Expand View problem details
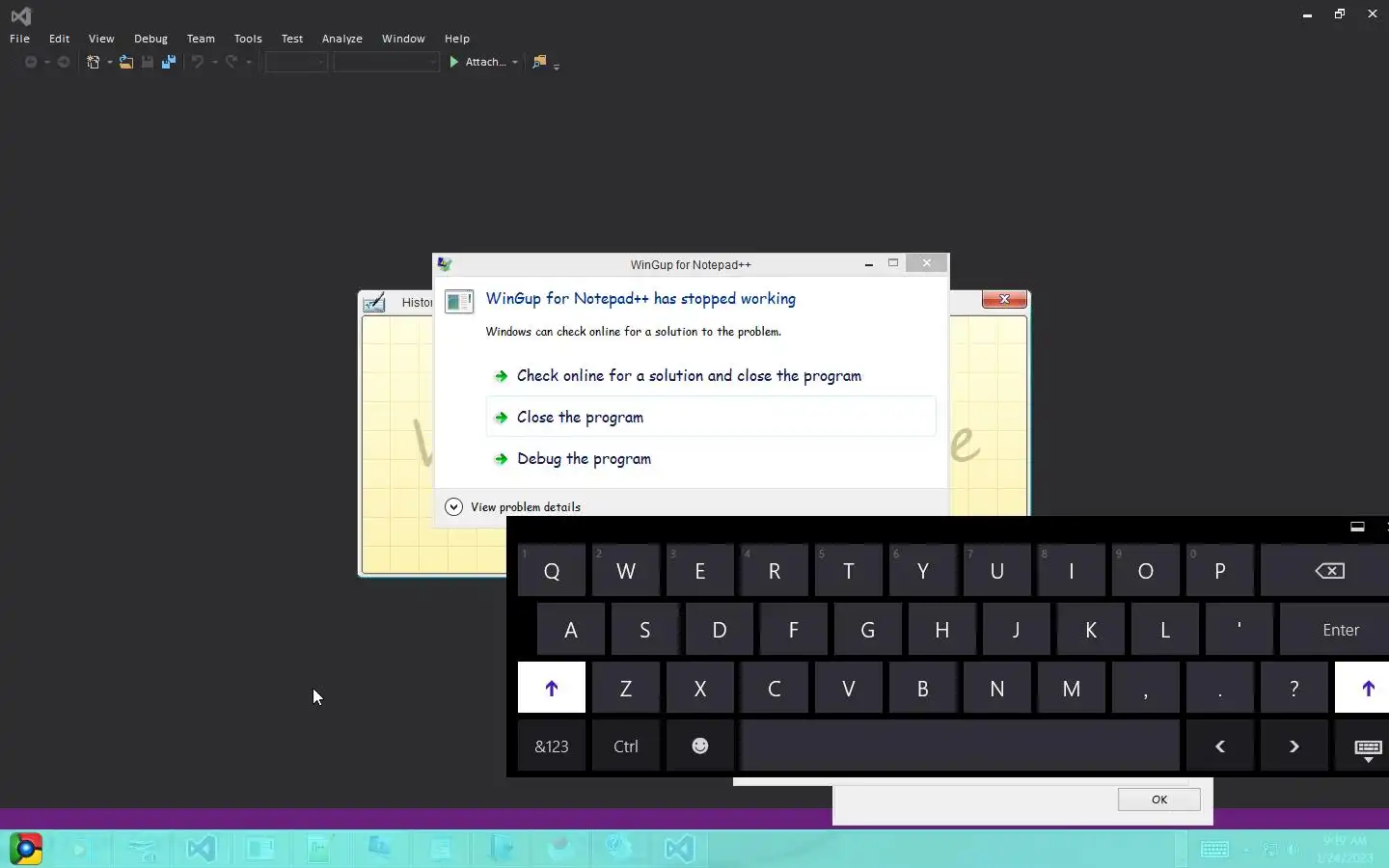1389x868 pixels. click(x=513, y=506)
